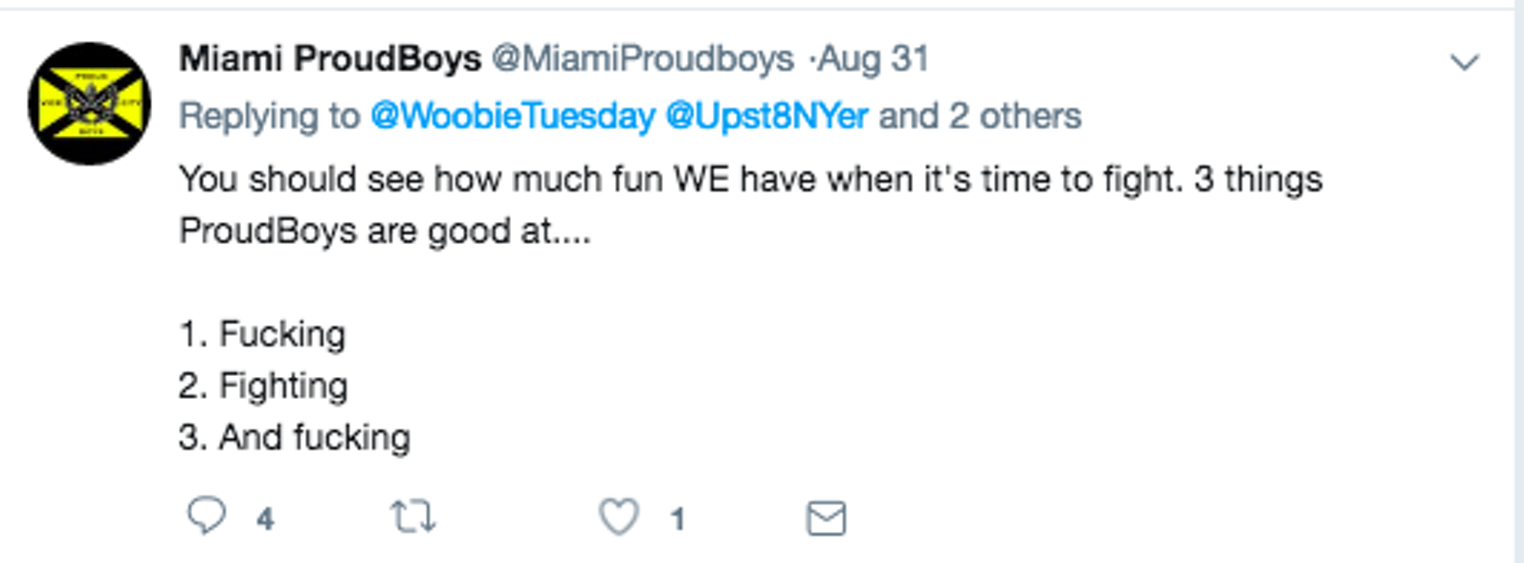Send tweet via the envelope message icon
Screen dimensions: 1524x563
pos(826,518)
